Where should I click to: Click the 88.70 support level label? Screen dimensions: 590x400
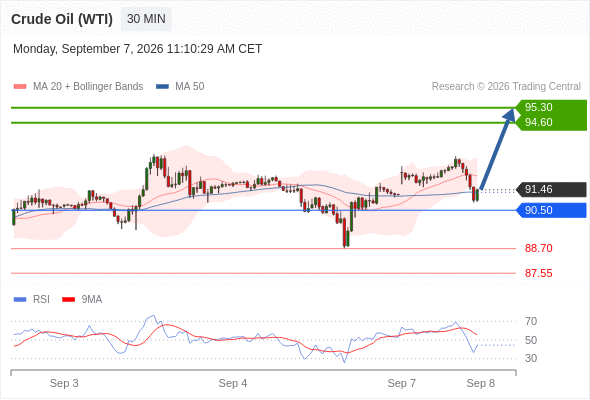[538, 248]
